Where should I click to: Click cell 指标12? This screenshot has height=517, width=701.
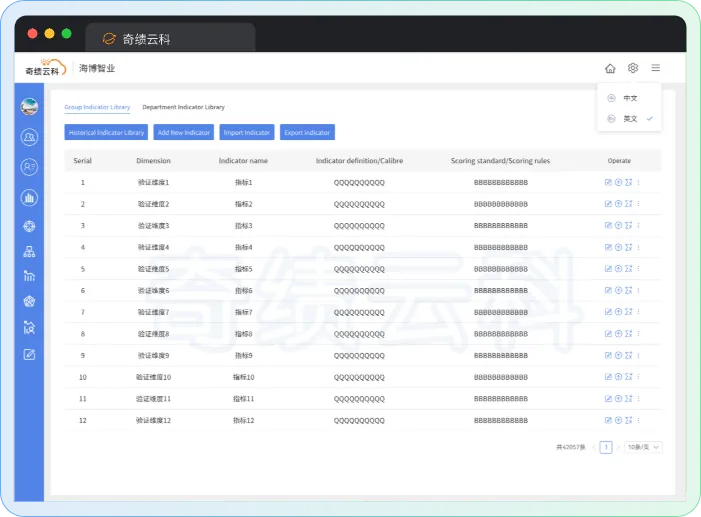[243, 420]
